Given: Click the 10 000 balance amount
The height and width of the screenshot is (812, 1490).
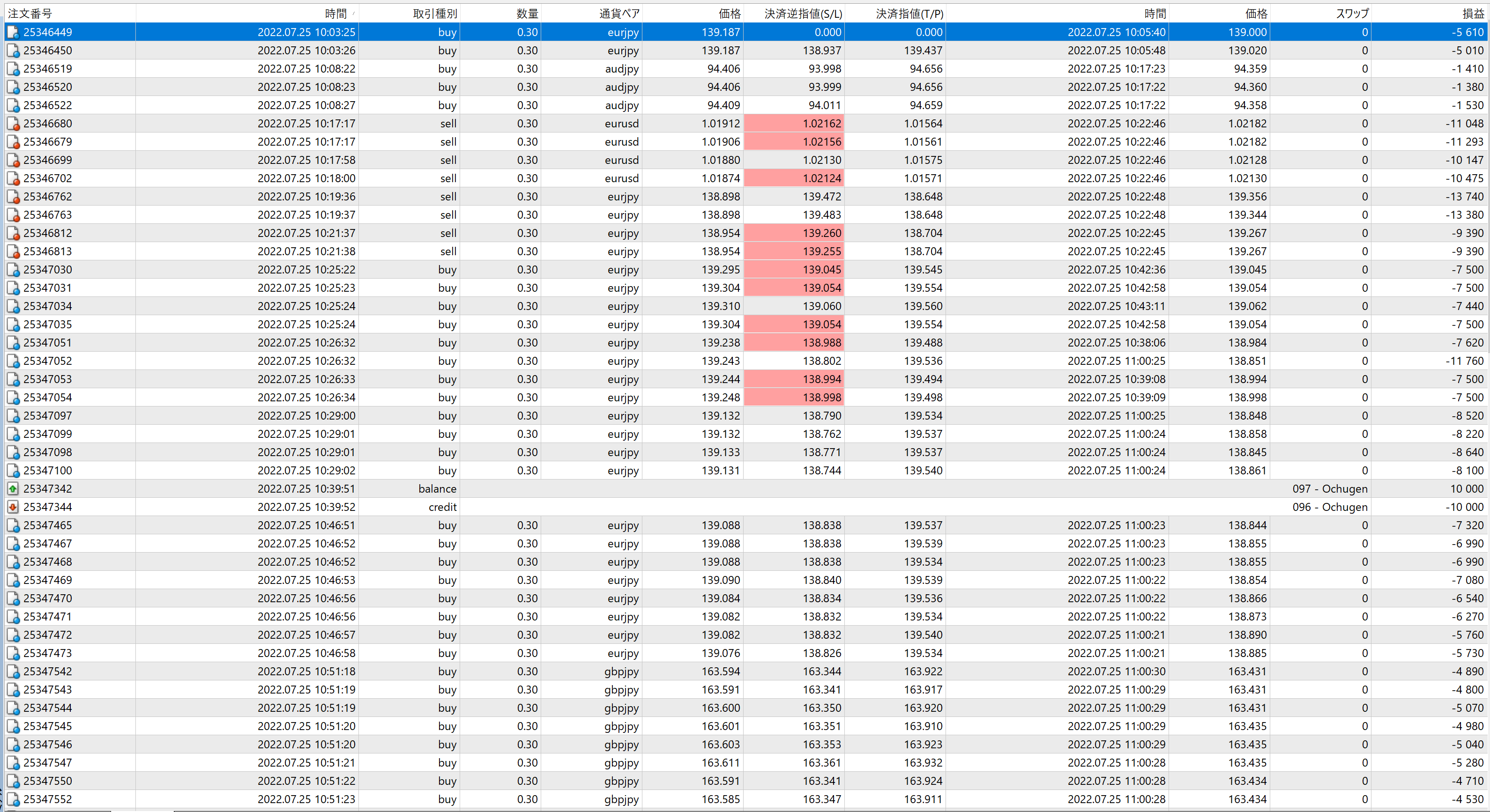Looking at the screenshot, I should click(x=1466, y=489).
